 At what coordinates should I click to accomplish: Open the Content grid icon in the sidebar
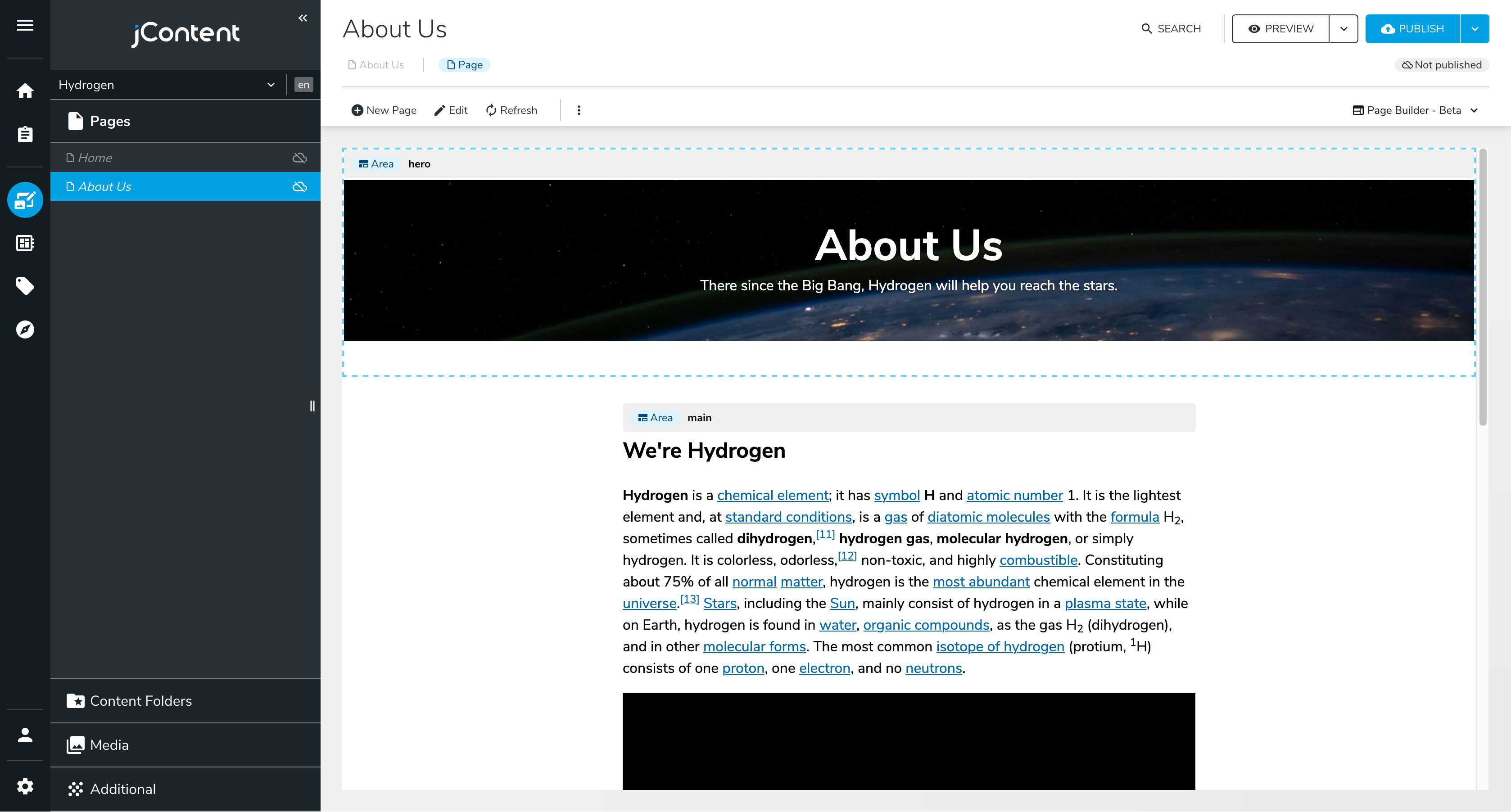point(25,243)
